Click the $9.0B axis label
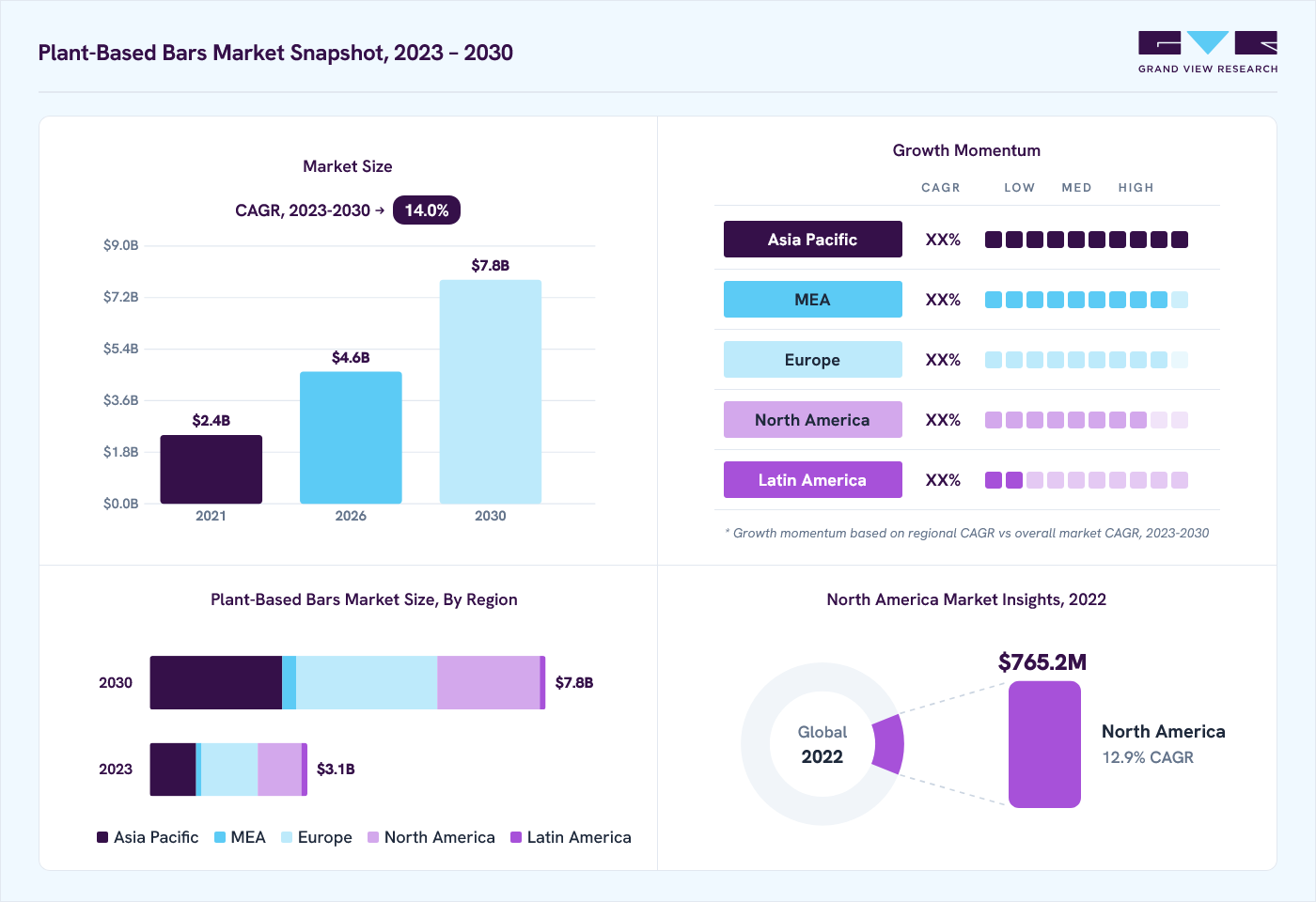The image size is (1316, 902). click(x=121, y=245)
